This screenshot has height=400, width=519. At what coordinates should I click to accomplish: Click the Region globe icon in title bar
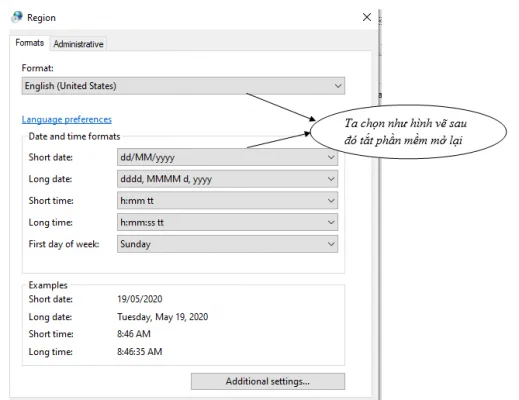17,17
